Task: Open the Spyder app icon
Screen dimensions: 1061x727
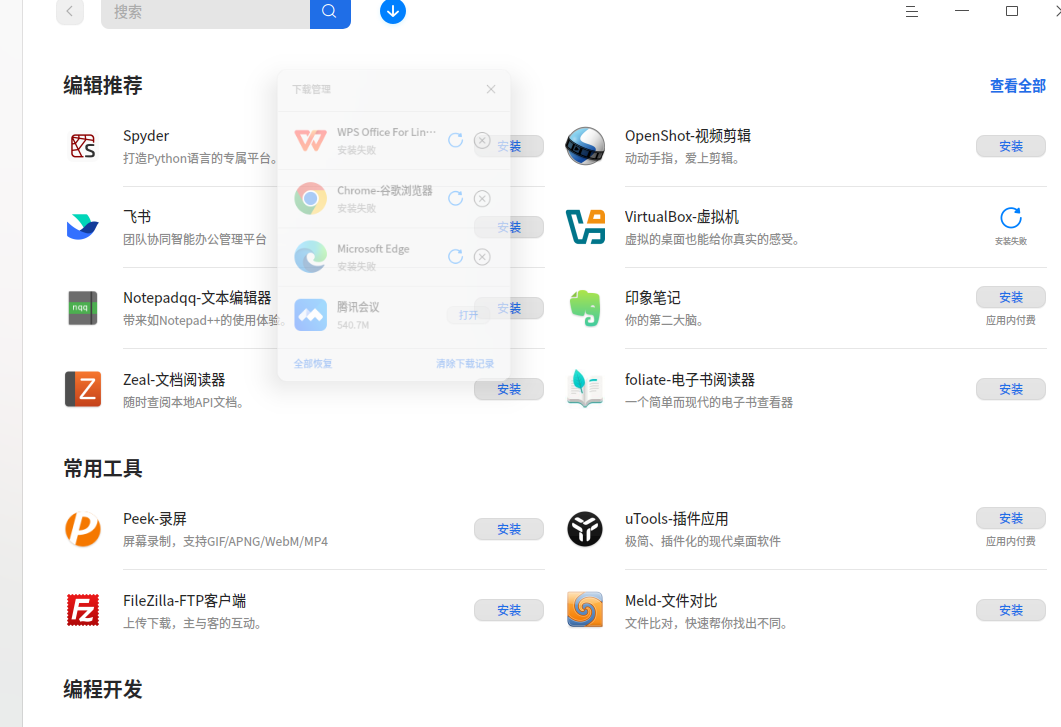Action: [83, 146]
